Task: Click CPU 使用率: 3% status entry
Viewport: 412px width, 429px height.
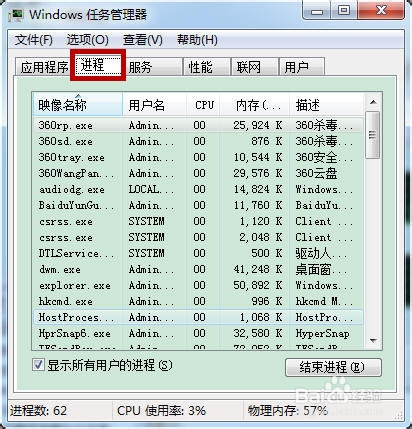Action: [161, 410]
